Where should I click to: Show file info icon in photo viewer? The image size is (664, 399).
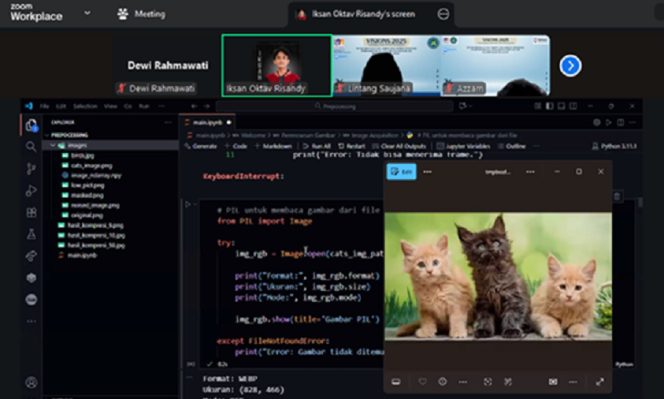click(443, 382)
